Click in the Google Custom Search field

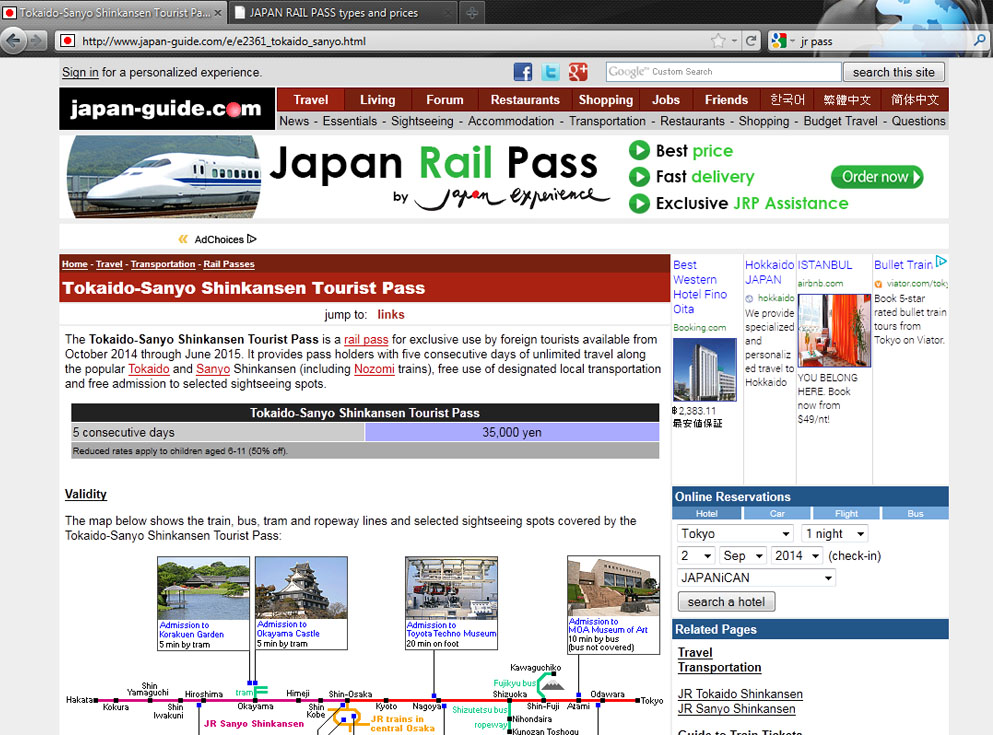[723, 72]
